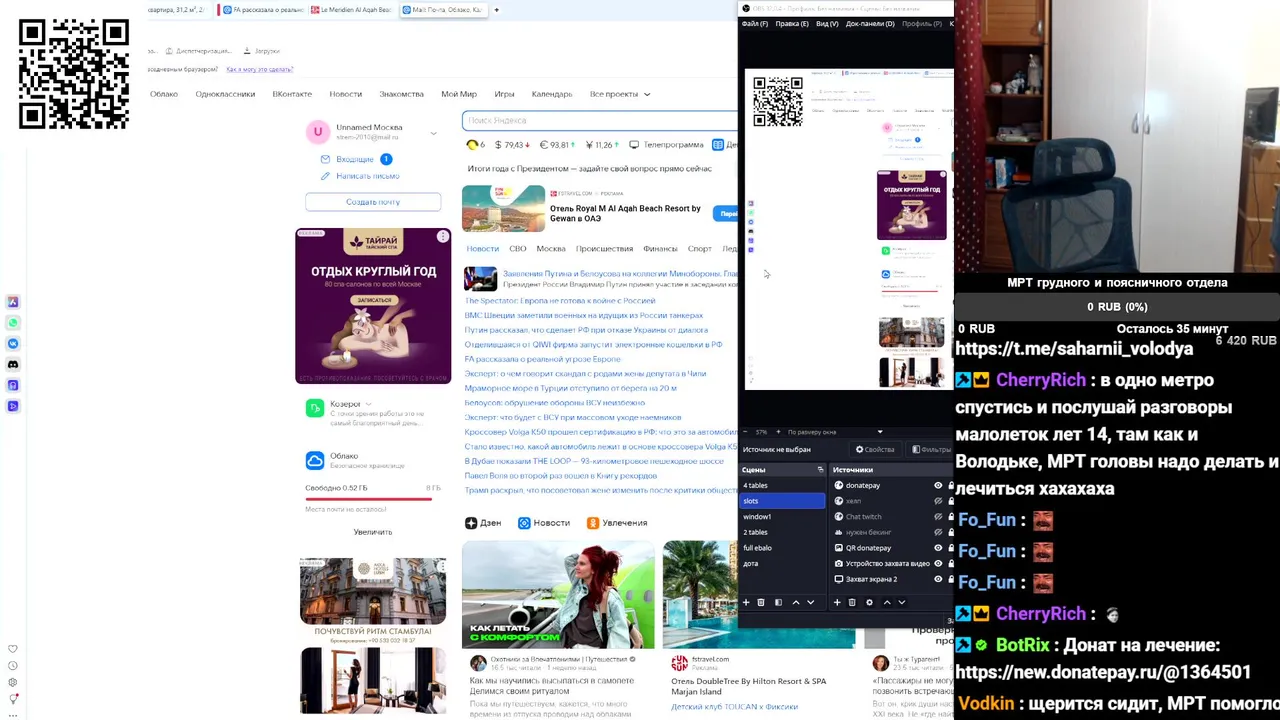1280x720 pixels.
Task: Open the Док-панели menu in OBS
Action: point(870,24)
